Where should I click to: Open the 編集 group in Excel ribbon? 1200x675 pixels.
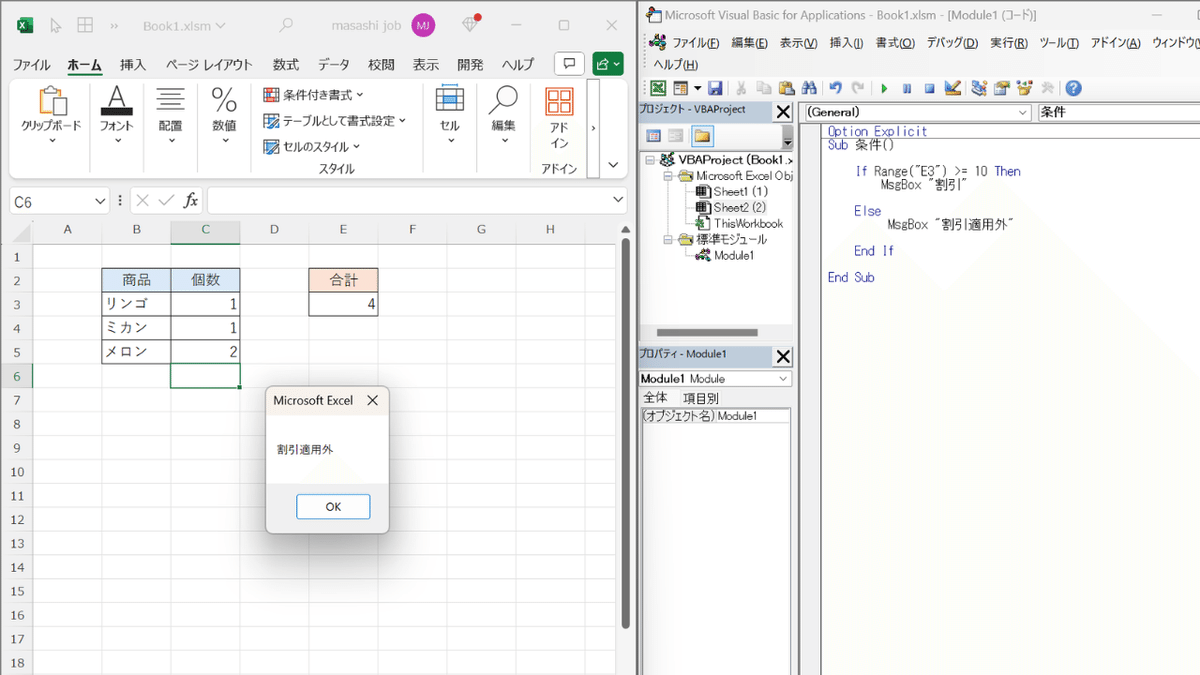[503, 116]
